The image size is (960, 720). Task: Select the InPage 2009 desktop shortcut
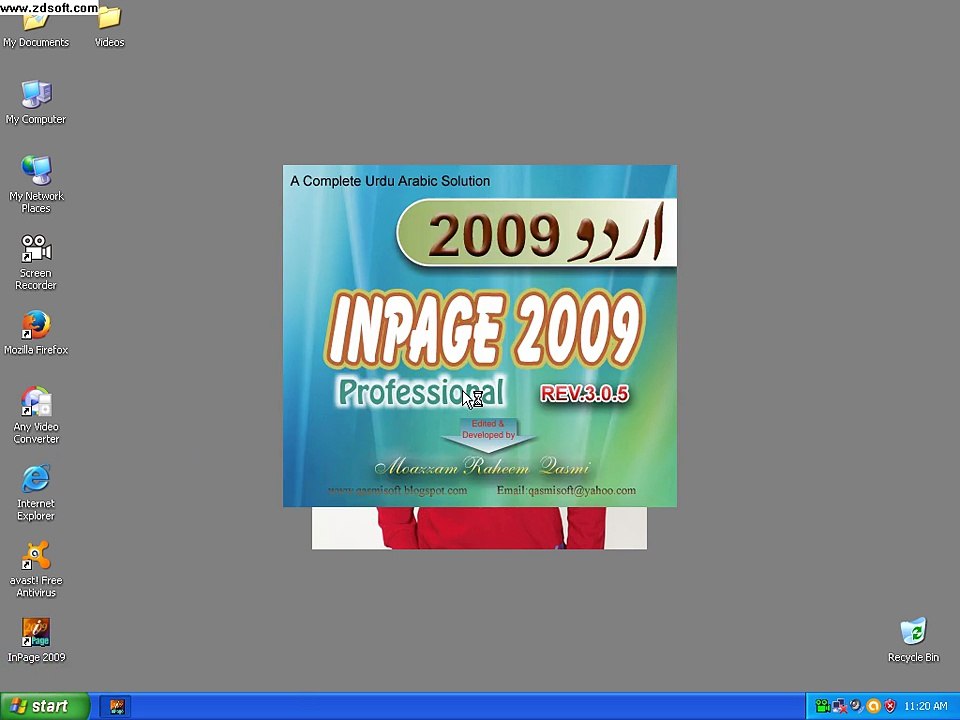click(x=36, y=640)
